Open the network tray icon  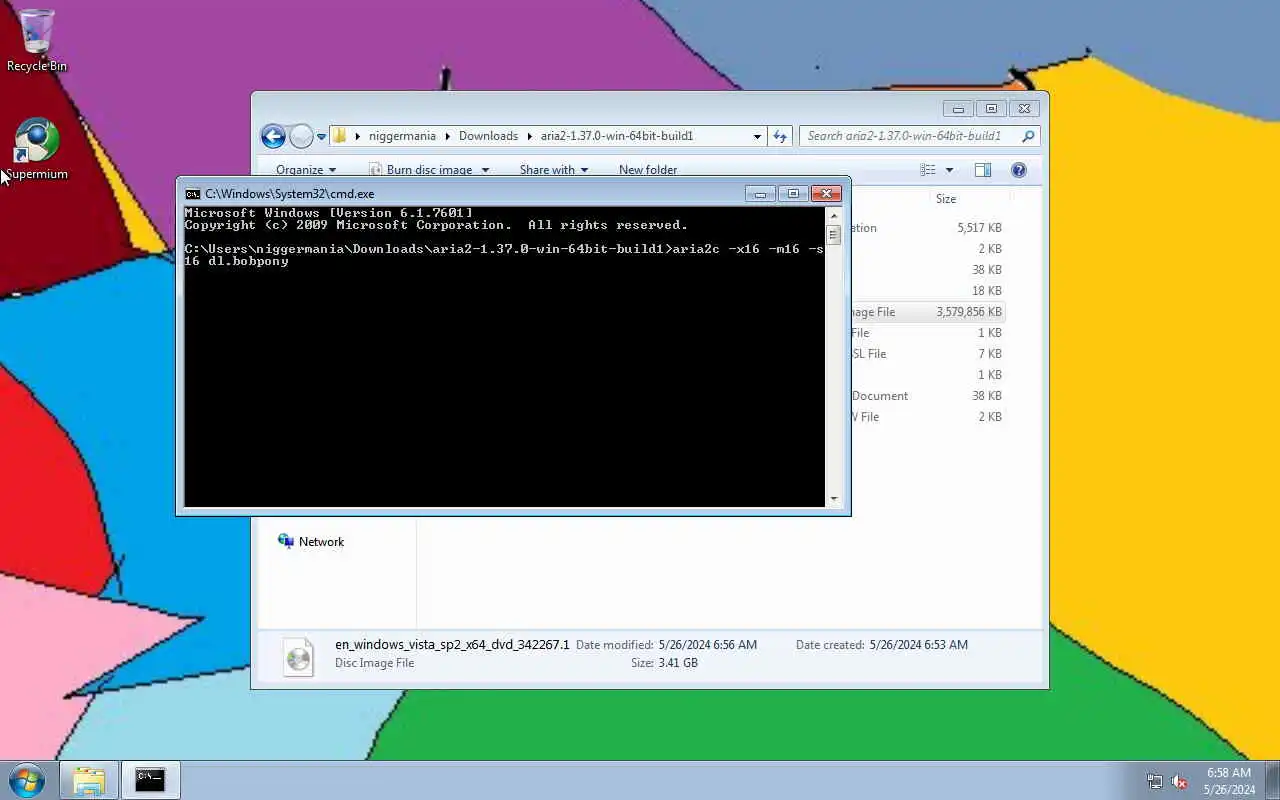(1155, 781)
